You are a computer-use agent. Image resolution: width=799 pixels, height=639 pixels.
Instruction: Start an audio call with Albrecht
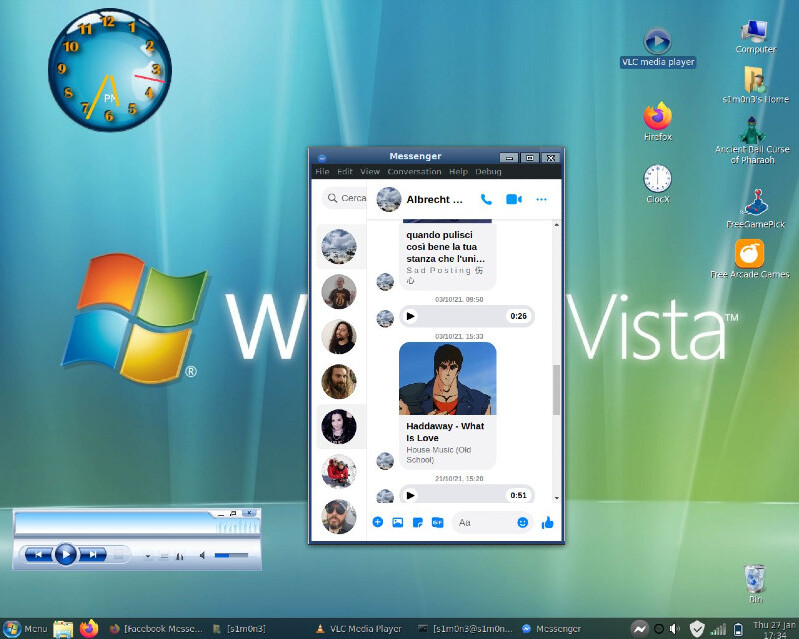click(x=486, y=199)
